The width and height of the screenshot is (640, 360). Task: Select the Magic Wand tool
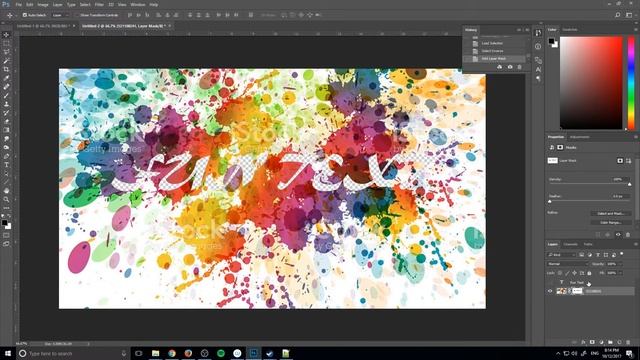pyautogui.click(x=6, y=61)
